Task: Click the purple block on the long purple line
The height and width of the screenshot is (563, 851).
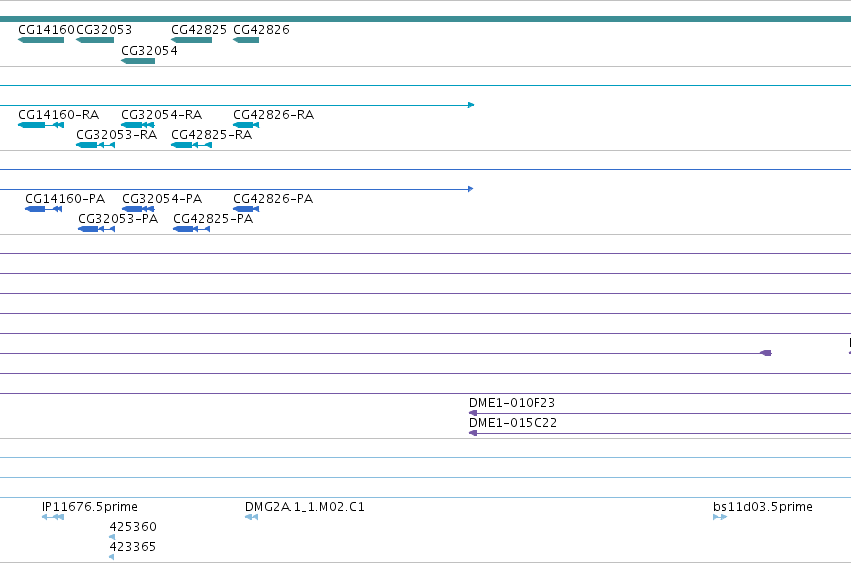Action: click(766, 353)
